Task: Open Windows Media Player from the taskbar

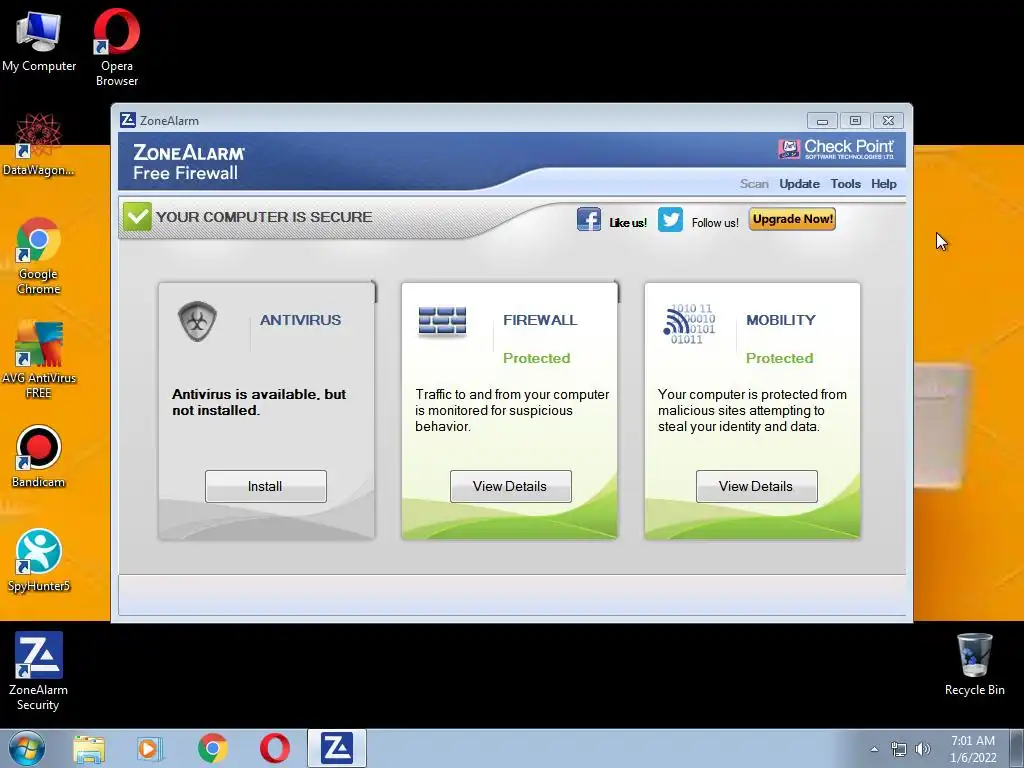Action: tap(150, 749)
